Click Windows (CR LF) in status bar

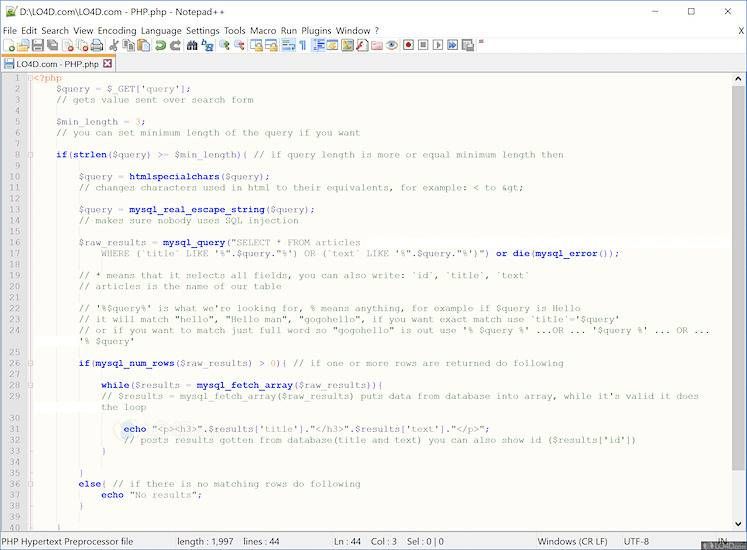click(x=572, y=541)
